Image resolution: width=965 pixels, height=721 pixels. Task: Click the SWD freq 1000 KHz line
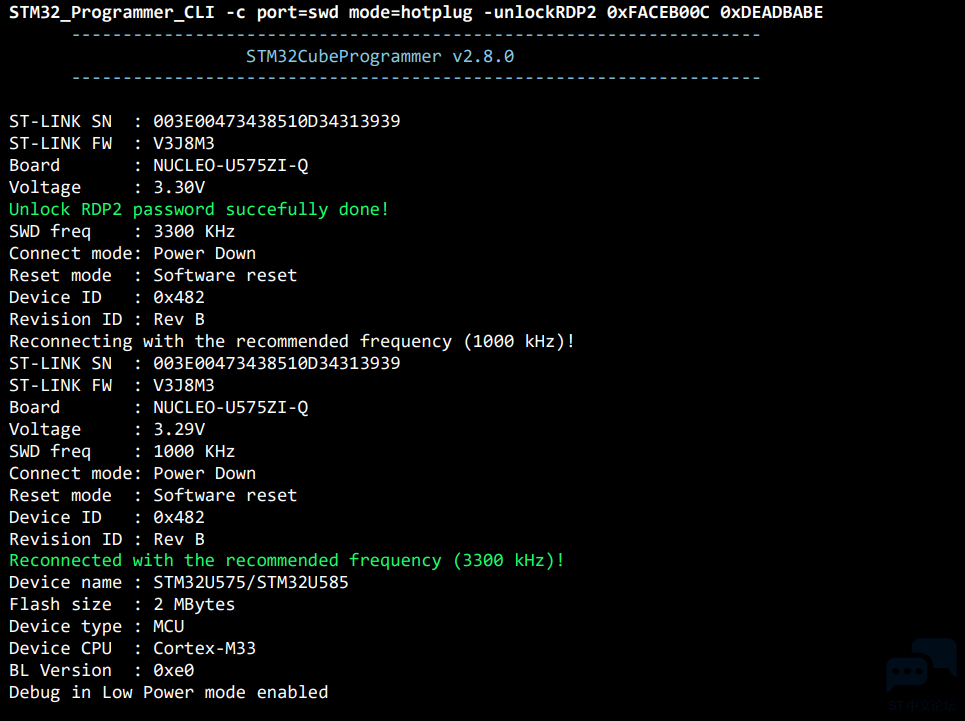122,452
